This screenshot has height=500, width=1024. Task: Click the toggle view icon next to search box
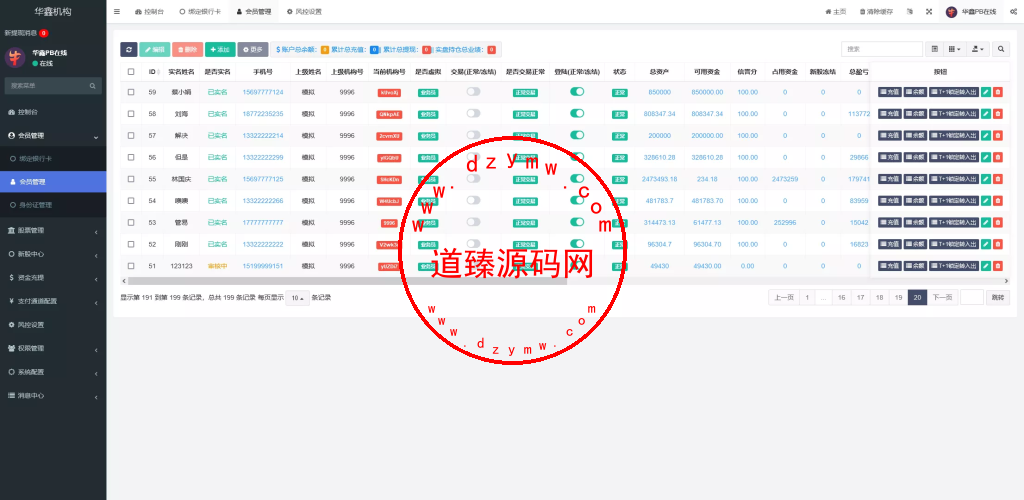(935, 49)
